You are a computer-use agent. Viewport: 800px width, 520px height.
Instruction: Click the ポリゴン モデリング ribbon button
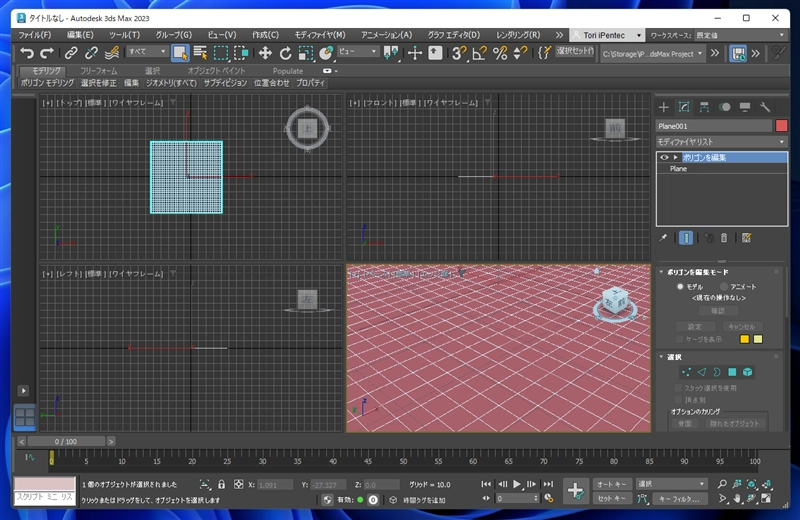tap(47, 83)
